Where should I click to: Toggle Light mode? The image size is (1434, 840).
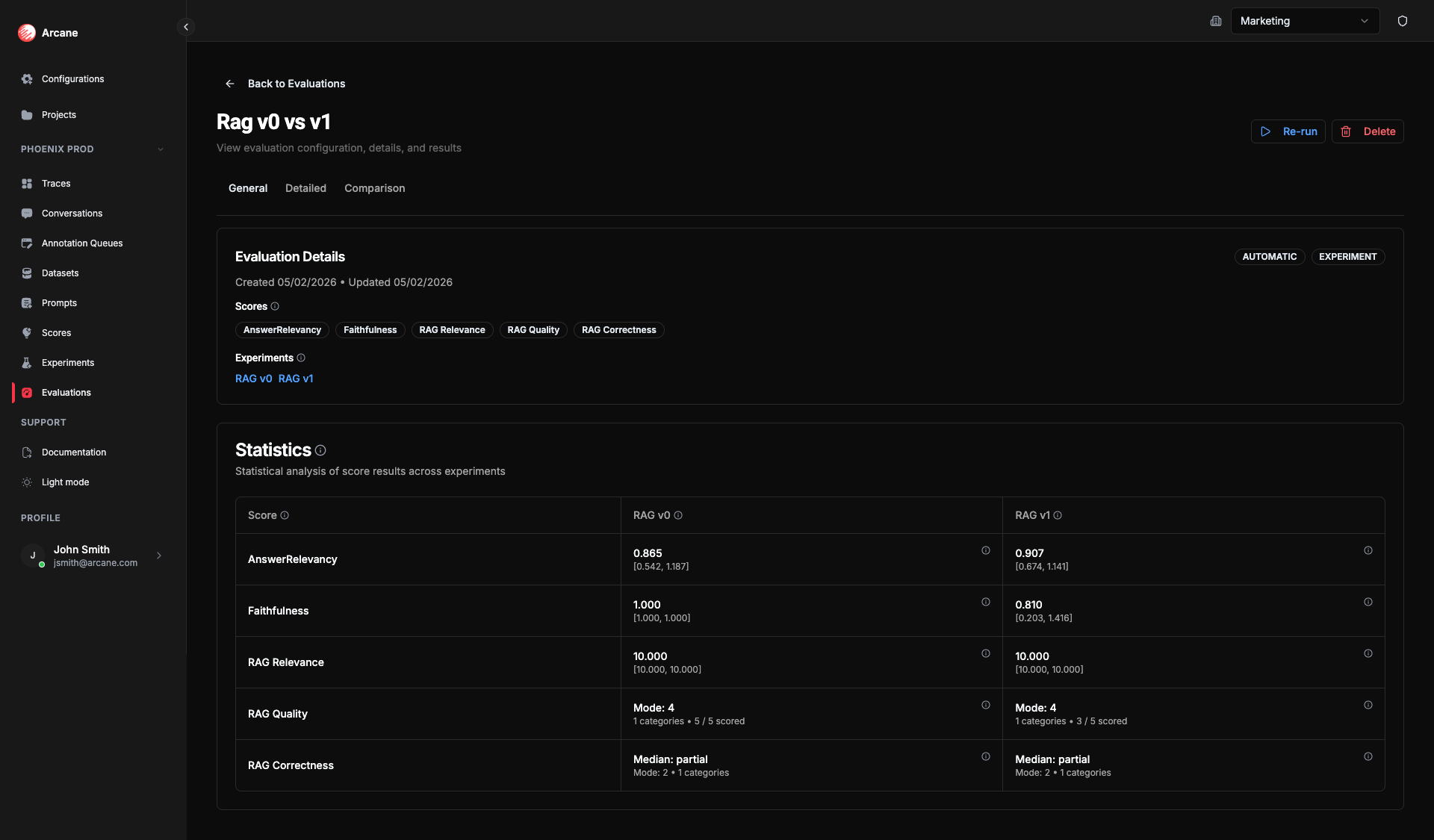[63, 482]
